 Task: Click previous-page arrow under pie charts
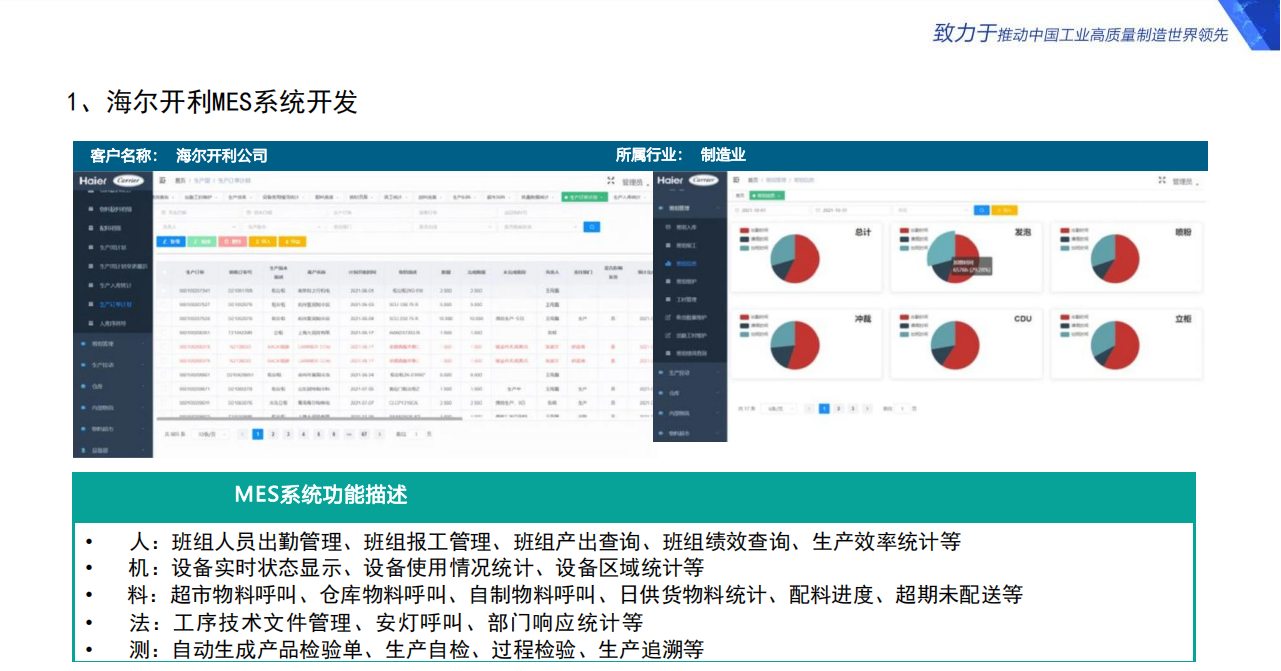click(x=809, y=409)
